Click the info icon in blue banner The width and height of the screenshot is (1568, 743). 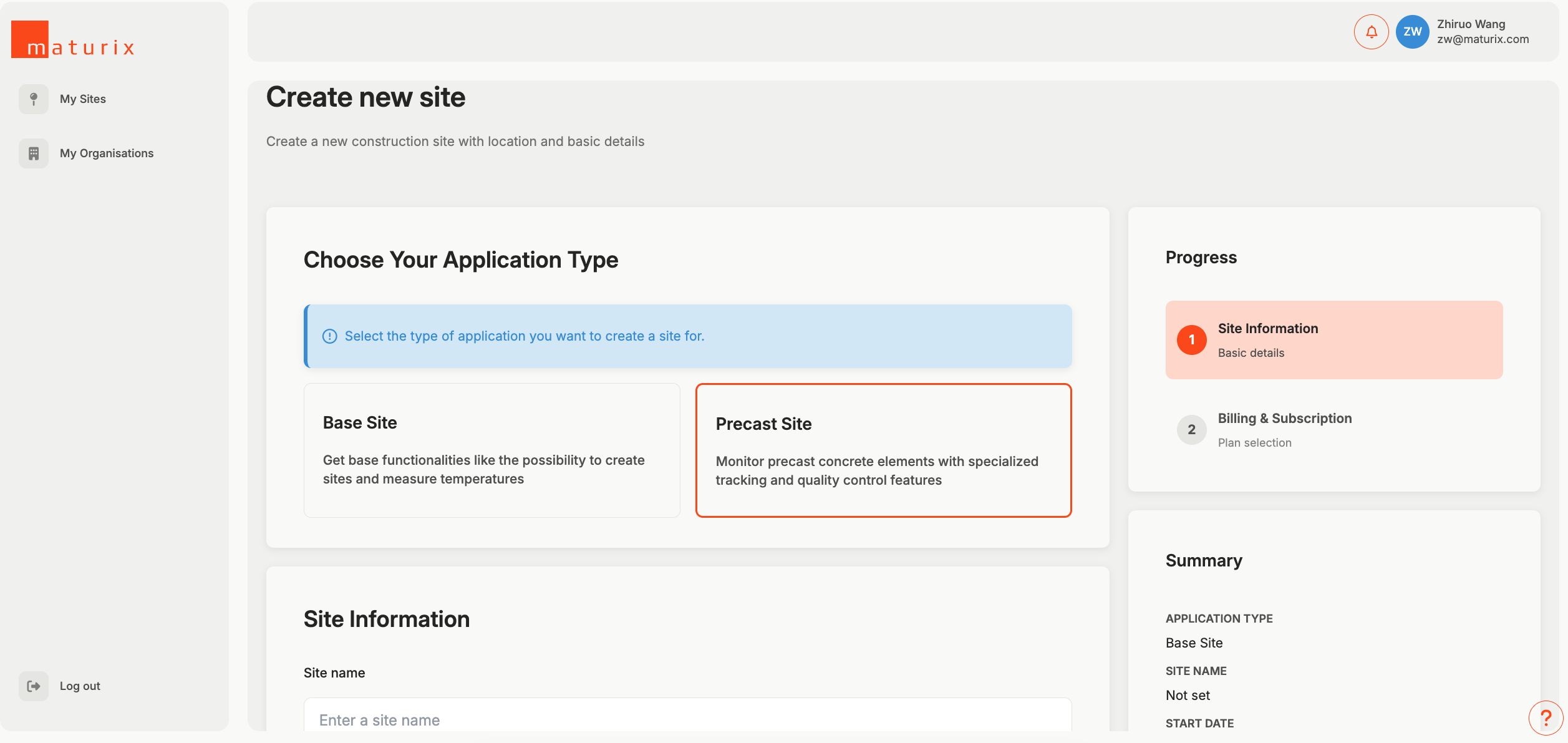coord(329,336)
